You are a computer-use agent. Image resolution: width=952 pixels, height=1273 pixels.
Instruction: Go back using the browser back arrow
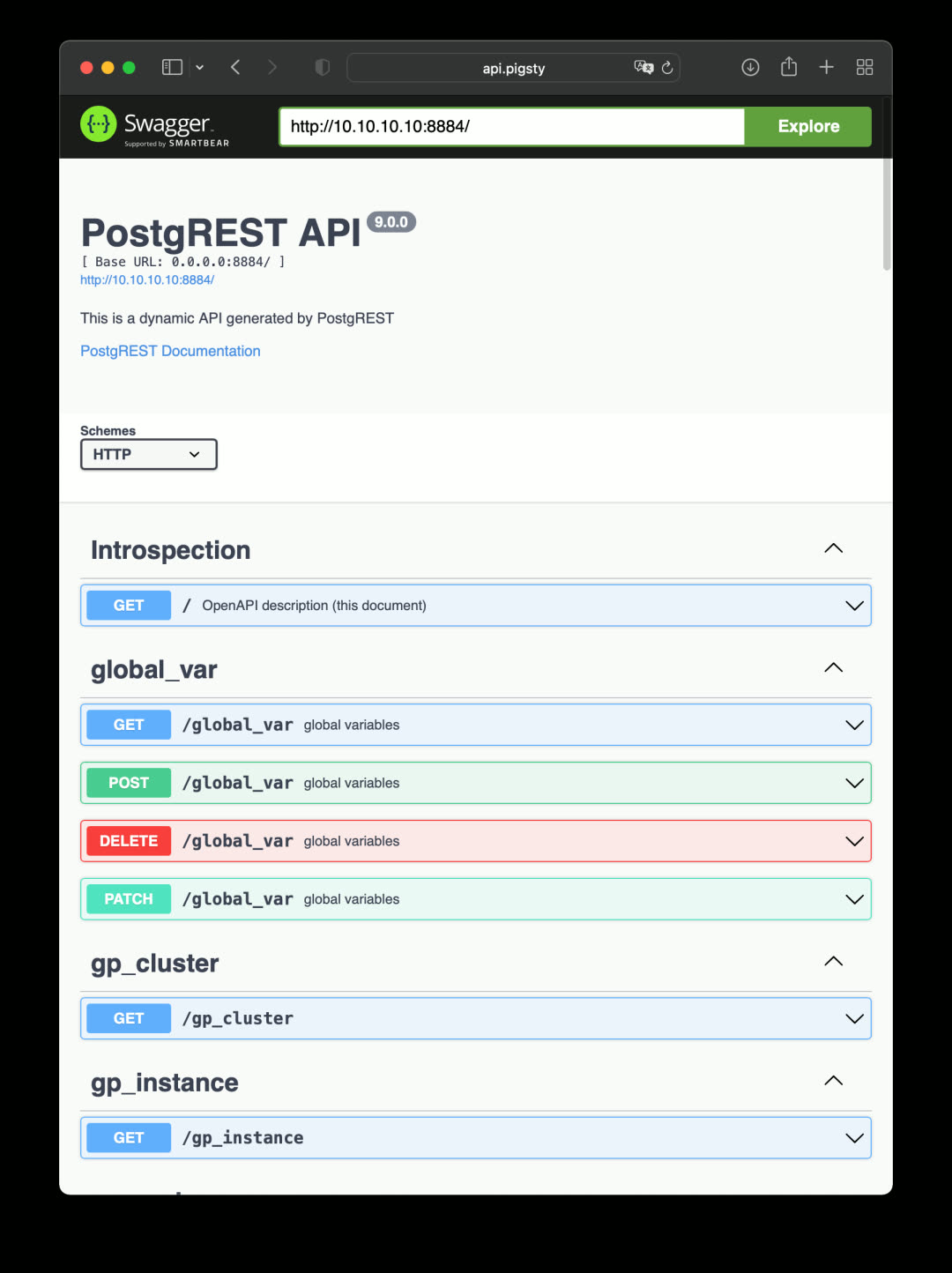coord(235,68)
